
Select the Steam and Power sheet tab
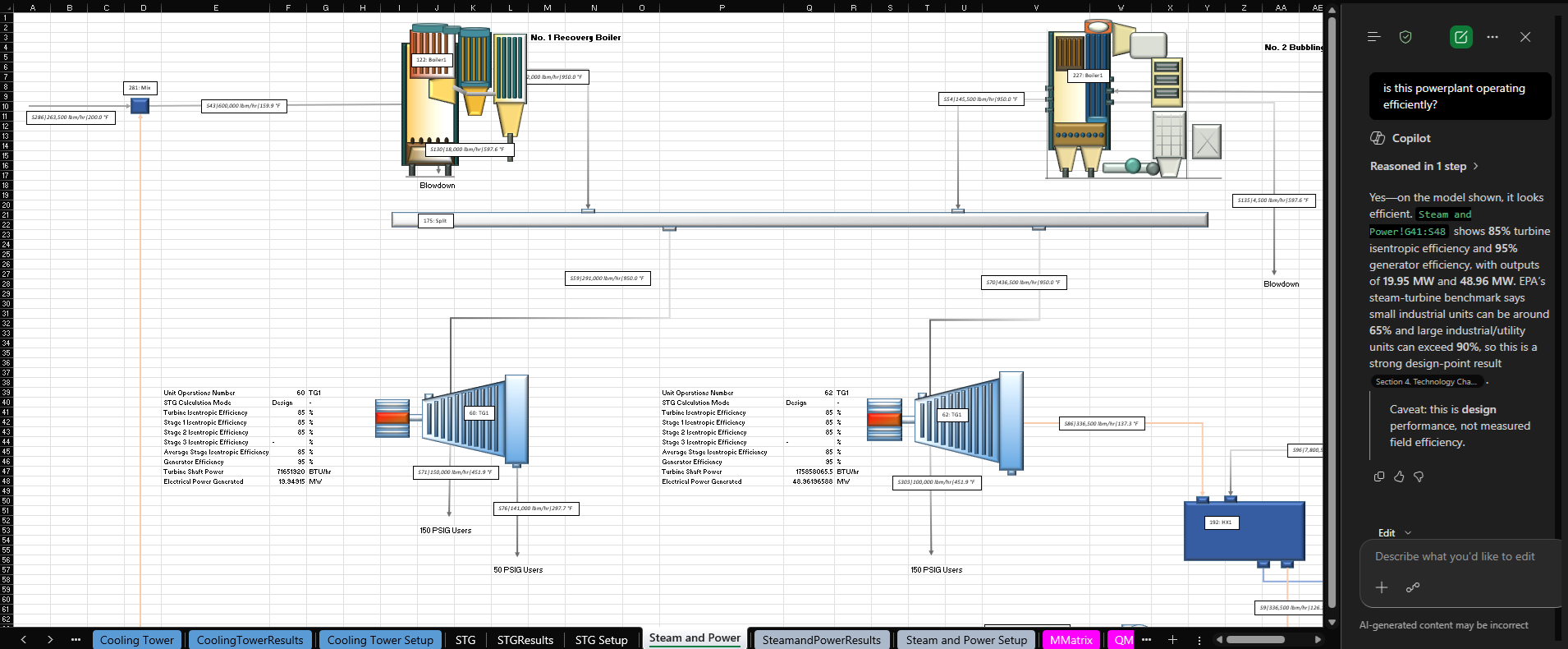coord(695,638)
